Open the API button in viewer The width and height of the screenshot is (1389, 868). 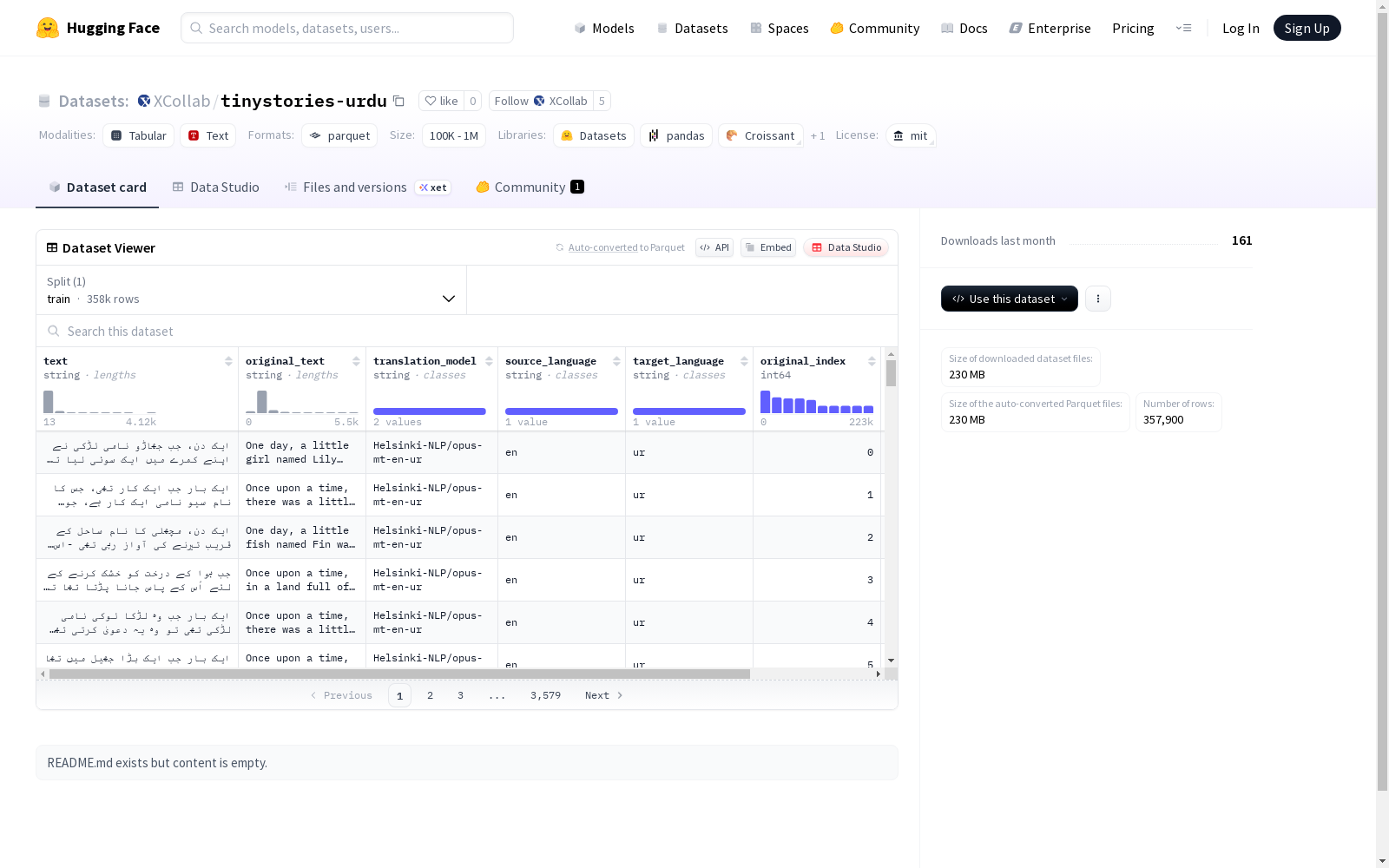pos(714,247)
